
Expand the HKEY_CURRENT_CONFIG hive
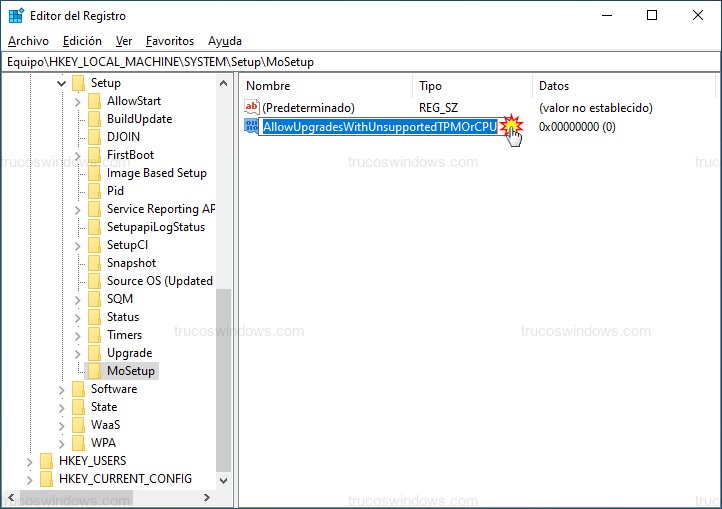29,480
